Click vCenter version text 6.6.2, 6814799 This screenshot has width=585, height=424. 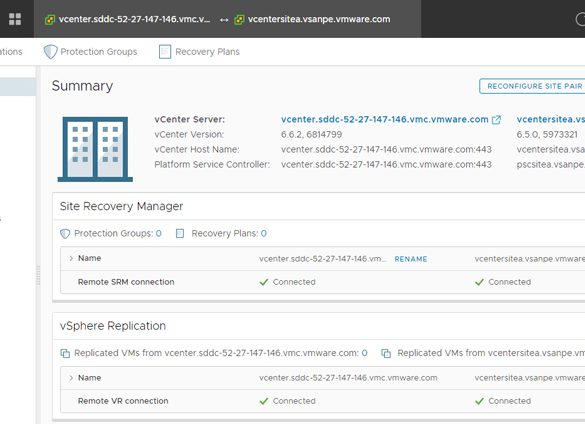click(x=312, y=134)
